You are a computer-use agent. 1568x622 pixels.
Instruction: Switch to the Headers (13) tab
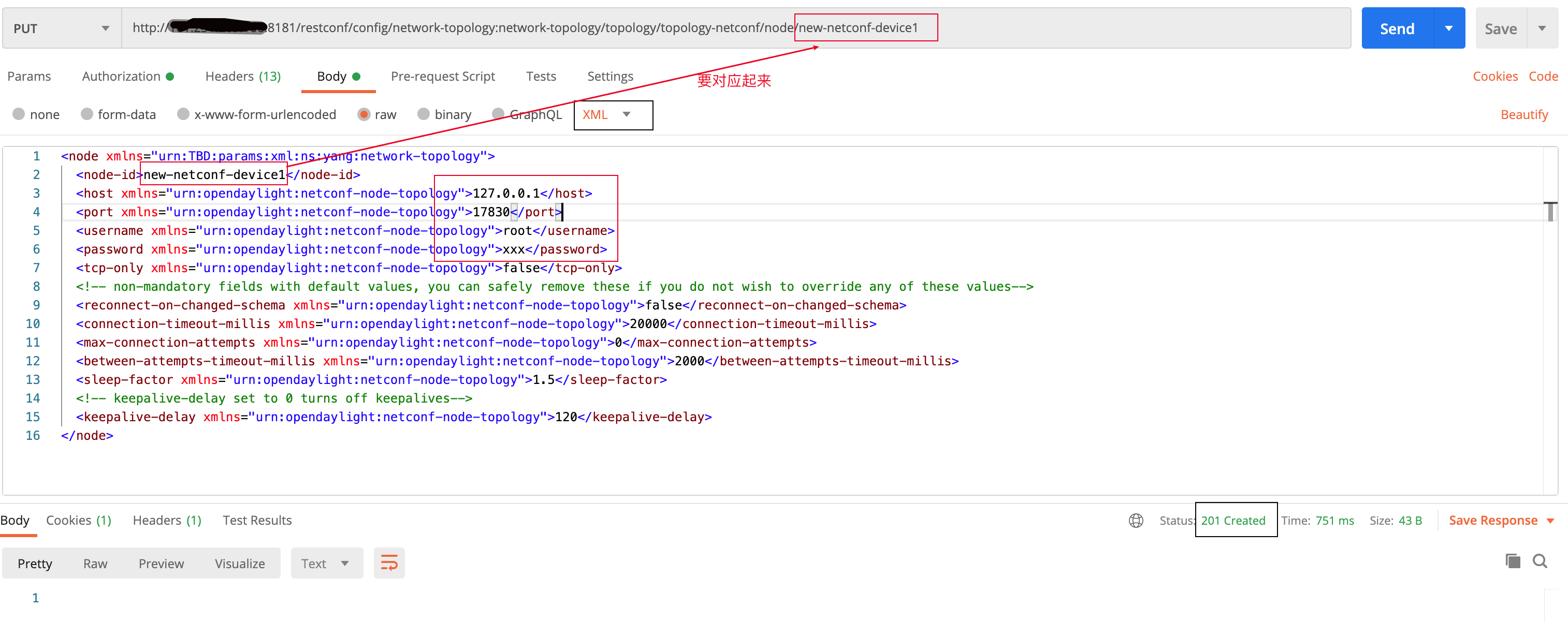coord(242,77)
